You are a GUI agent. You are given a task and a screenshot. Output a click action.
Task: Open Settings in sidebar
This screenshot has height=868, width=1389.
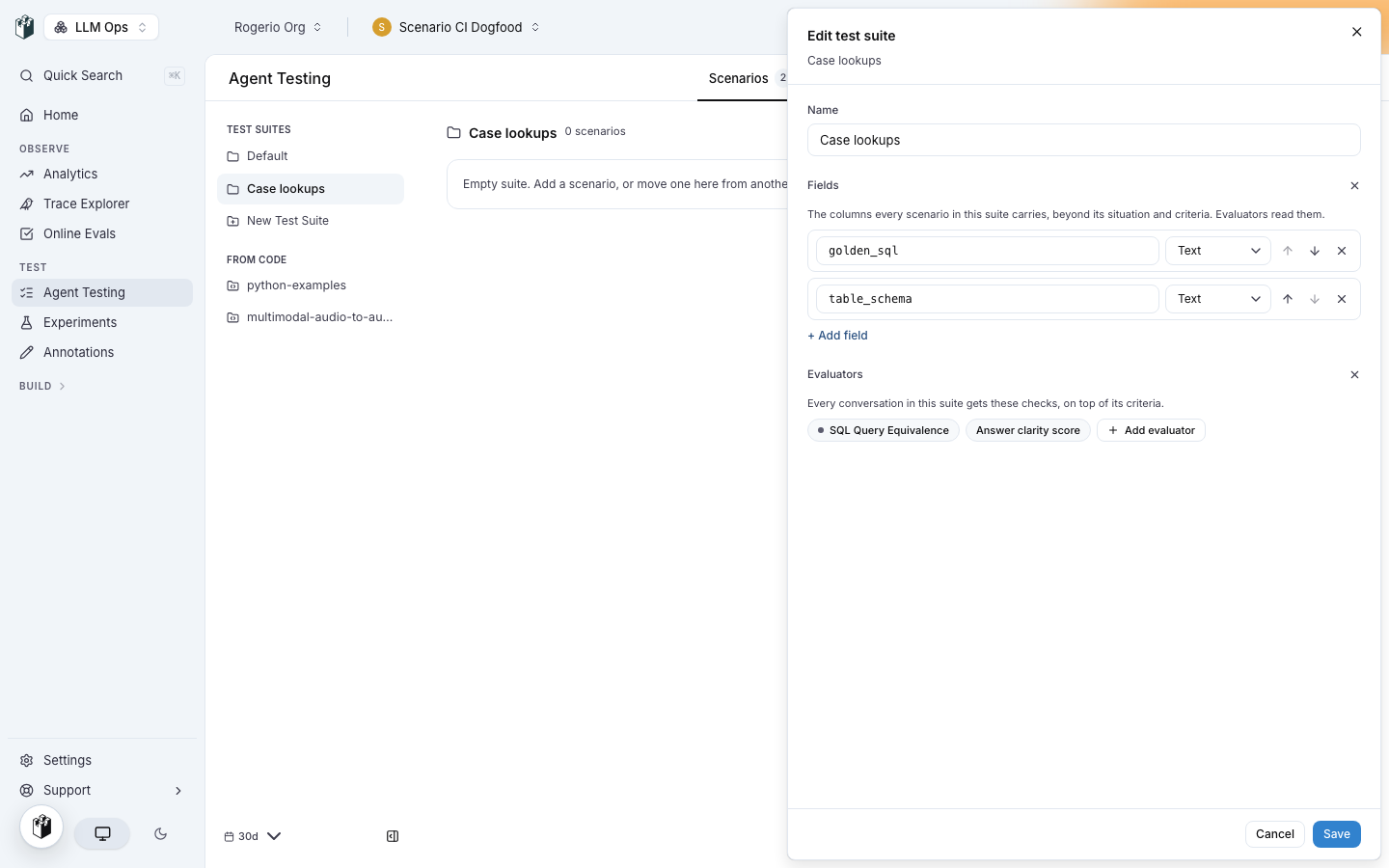tap(102, 760)
